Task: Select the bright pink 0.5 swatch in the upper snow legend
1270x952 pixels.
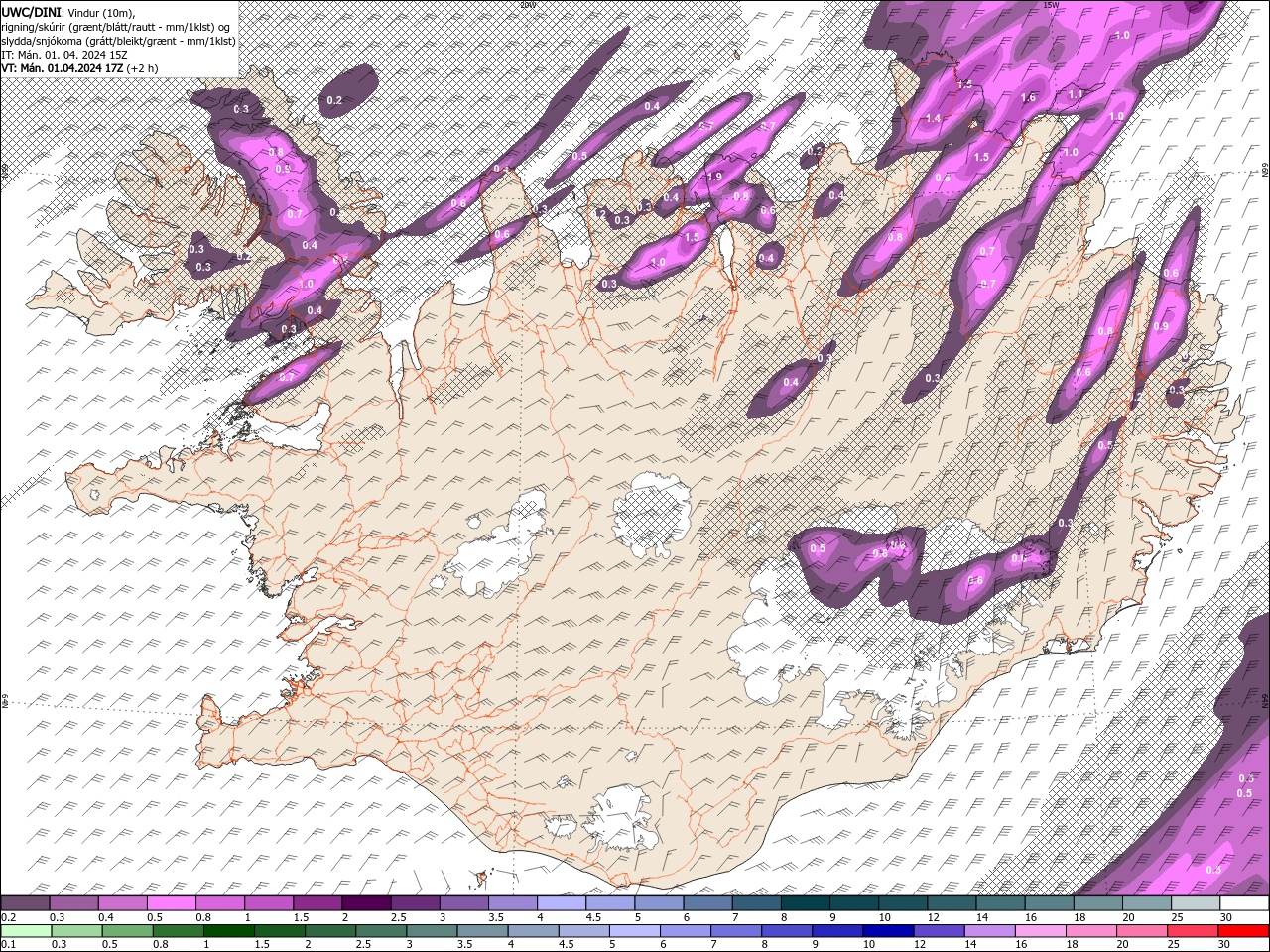Action: [172, 903]
